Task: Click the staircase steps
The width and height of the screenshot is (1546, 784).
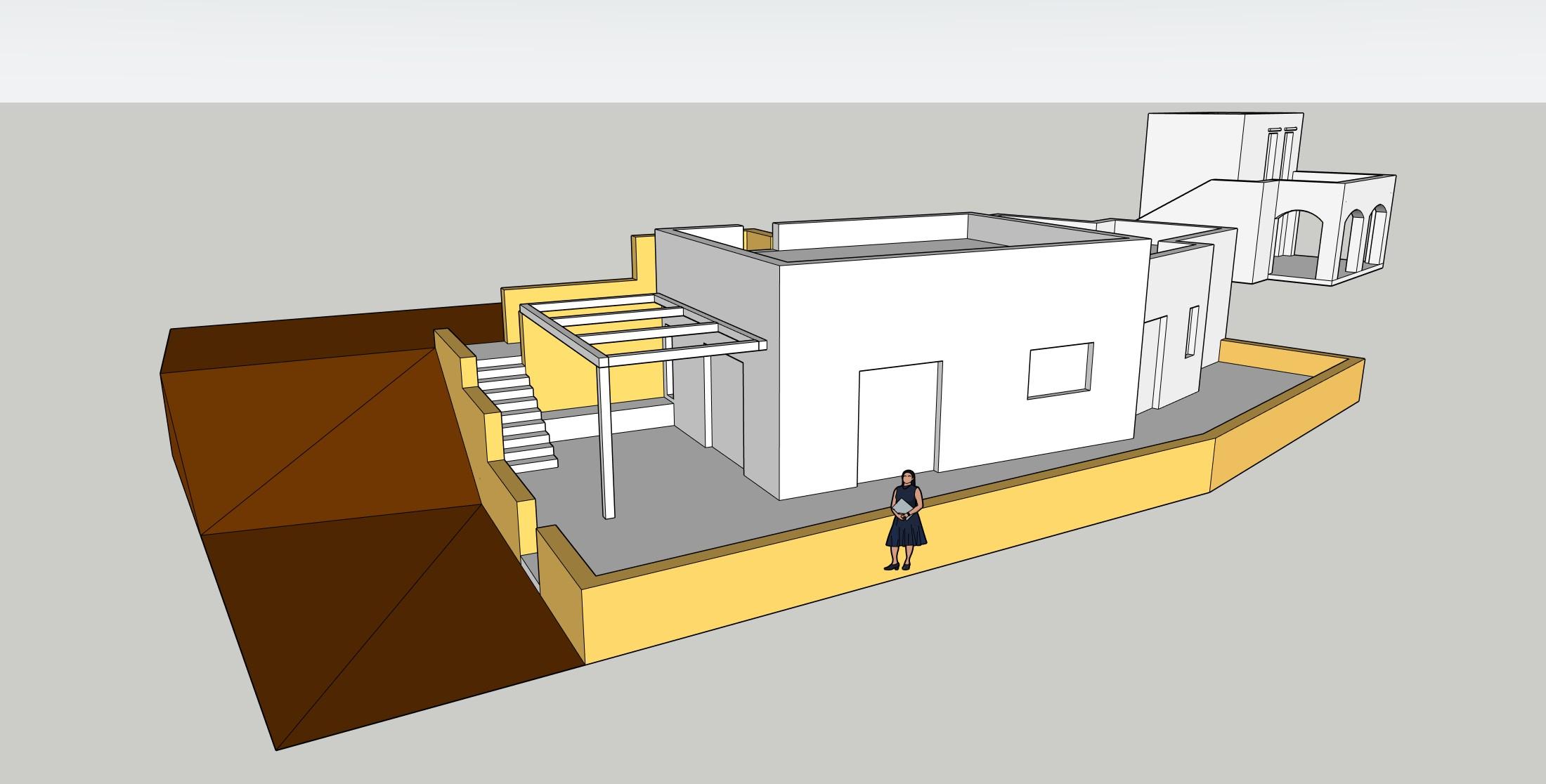Action: coord(521,413)
